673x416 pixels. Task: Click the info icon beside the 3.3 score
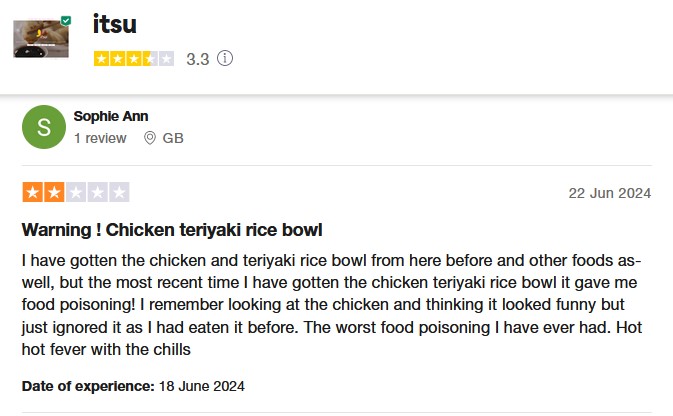coord(225,59)
